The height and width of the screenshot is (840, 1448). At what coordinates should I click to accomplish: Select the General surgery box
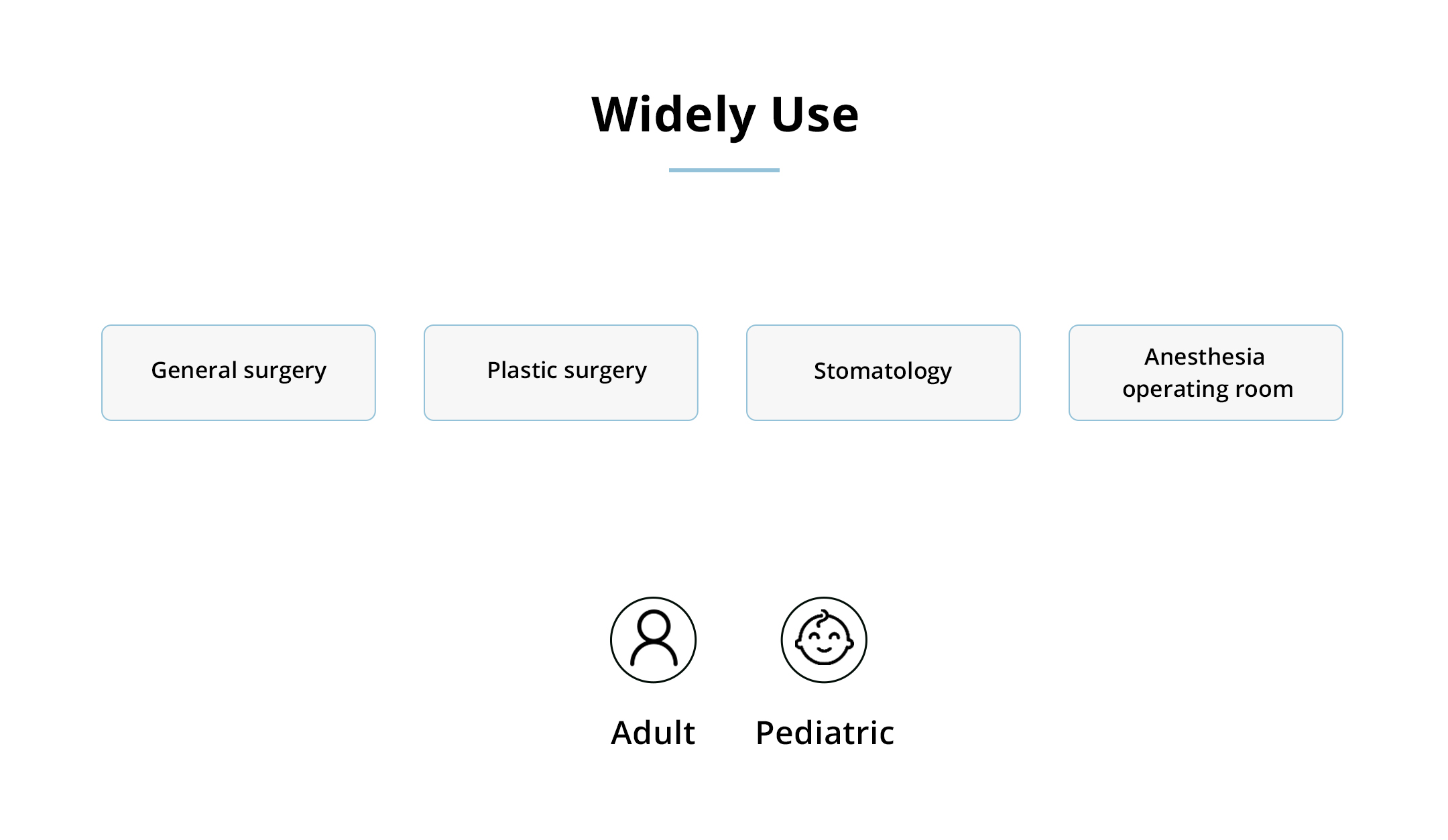(x=239, y=373)
